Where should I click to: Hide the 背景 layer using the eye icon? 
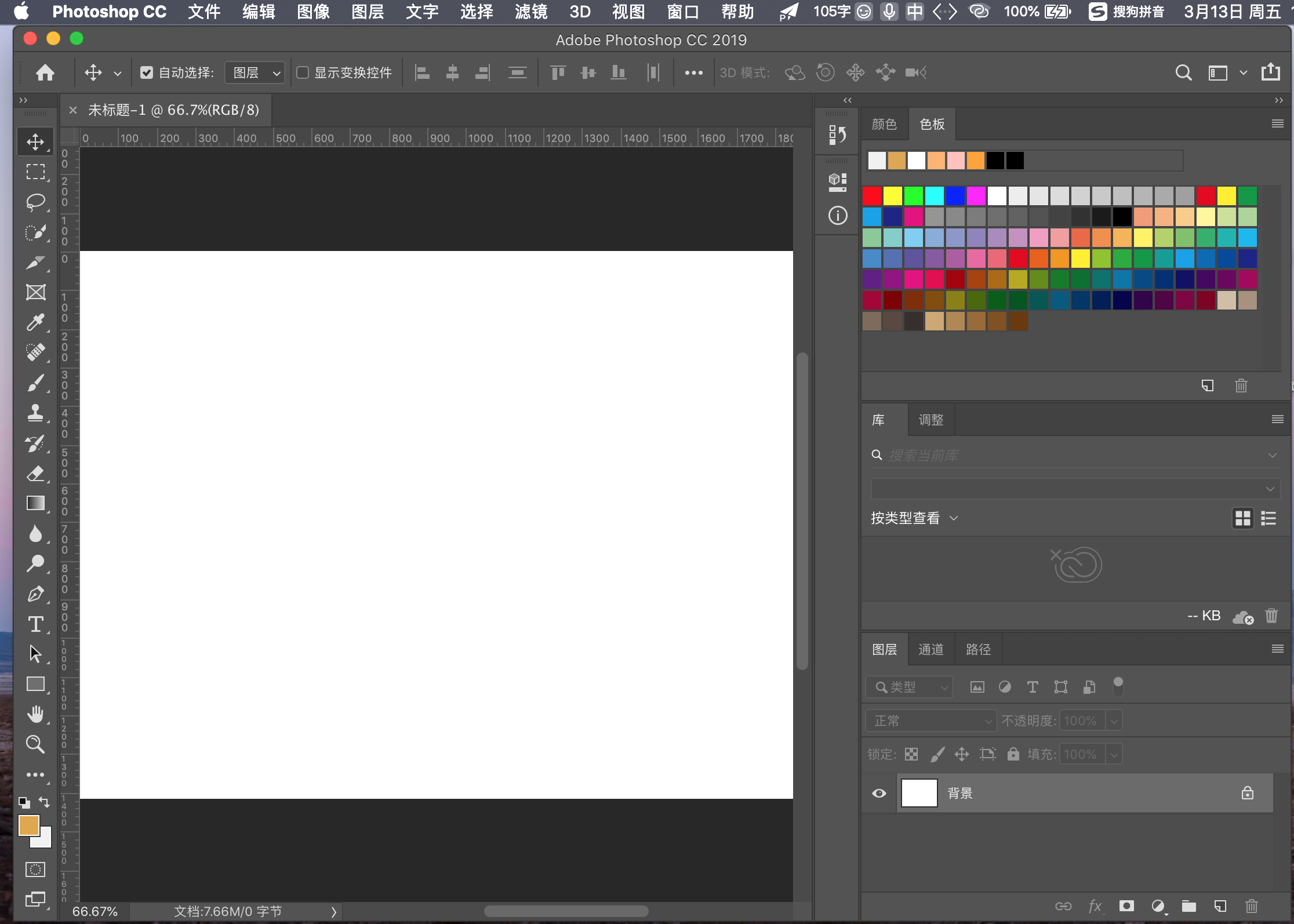point(879,793)
